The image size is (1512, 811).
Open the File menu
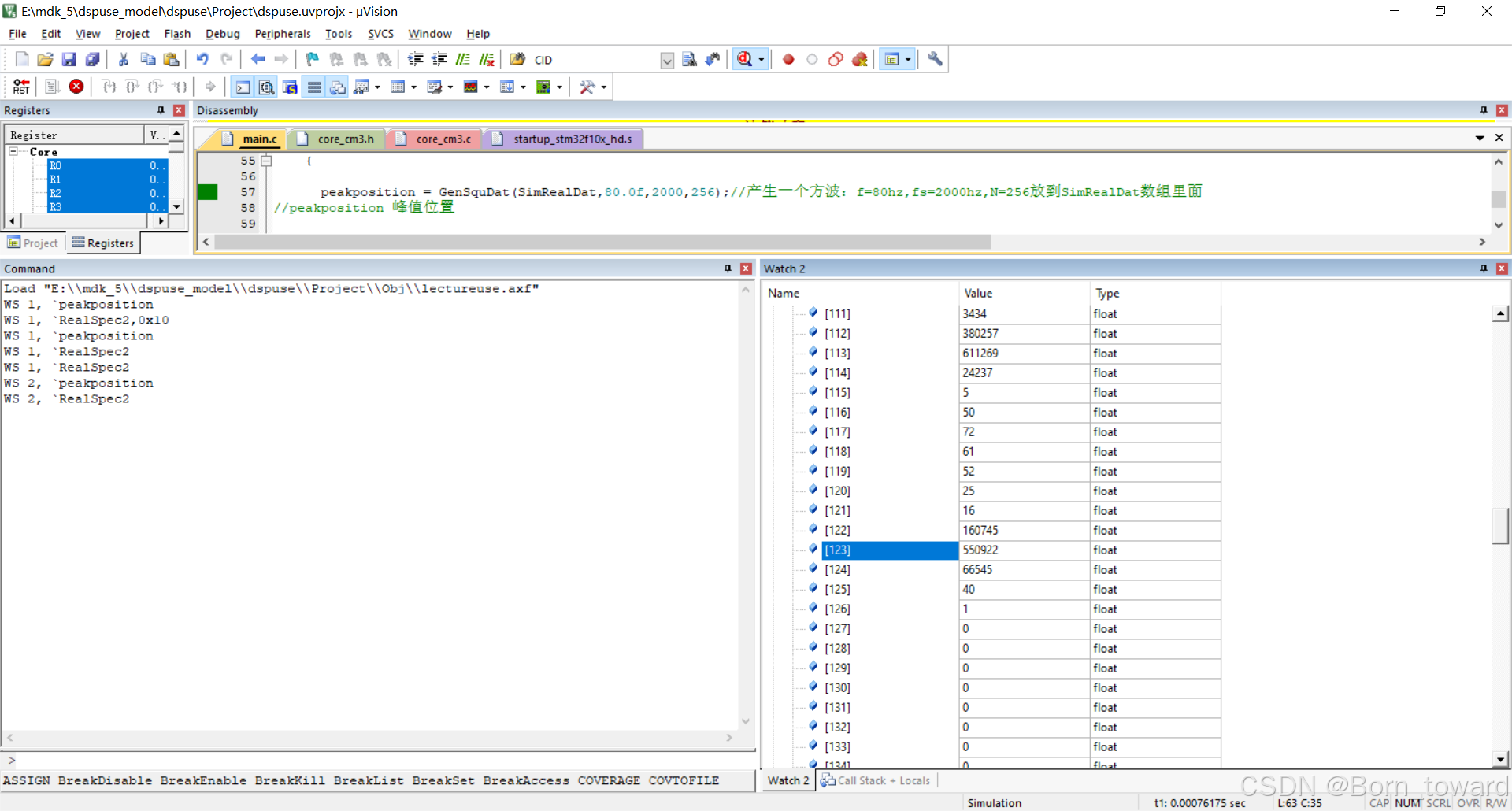[17, 34]
